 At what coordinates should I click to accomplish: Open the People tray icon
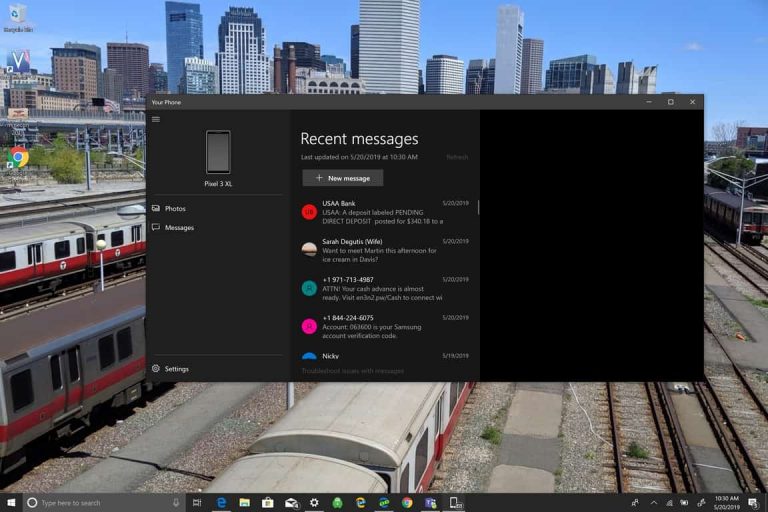pyautogui.click(x=635, y=503)
